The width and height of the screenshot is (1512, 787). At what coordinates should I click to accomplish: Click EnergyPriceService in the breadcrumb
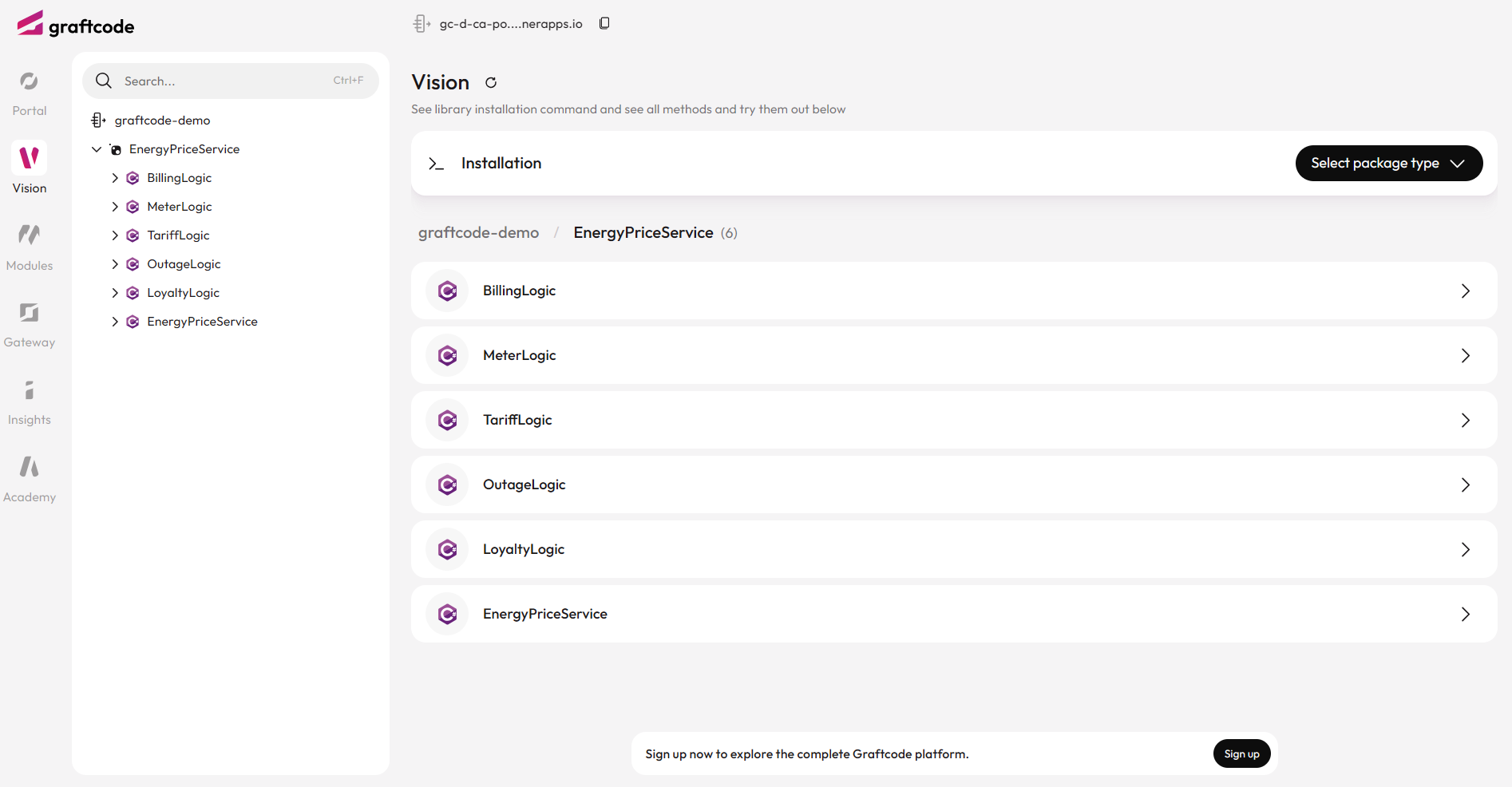coord(643,232)
